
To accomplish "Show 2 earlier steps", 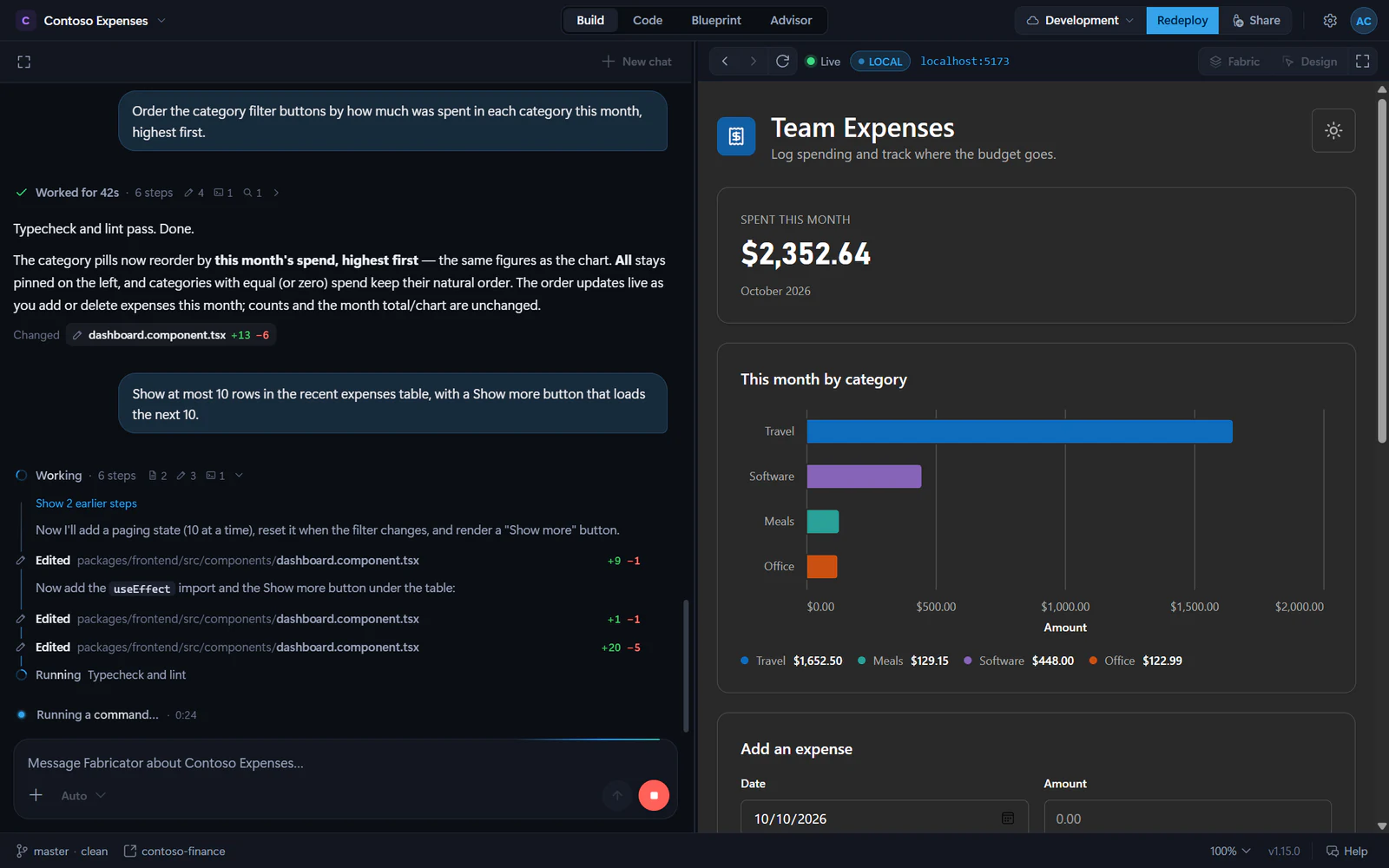I will click(x=86, y=503).
